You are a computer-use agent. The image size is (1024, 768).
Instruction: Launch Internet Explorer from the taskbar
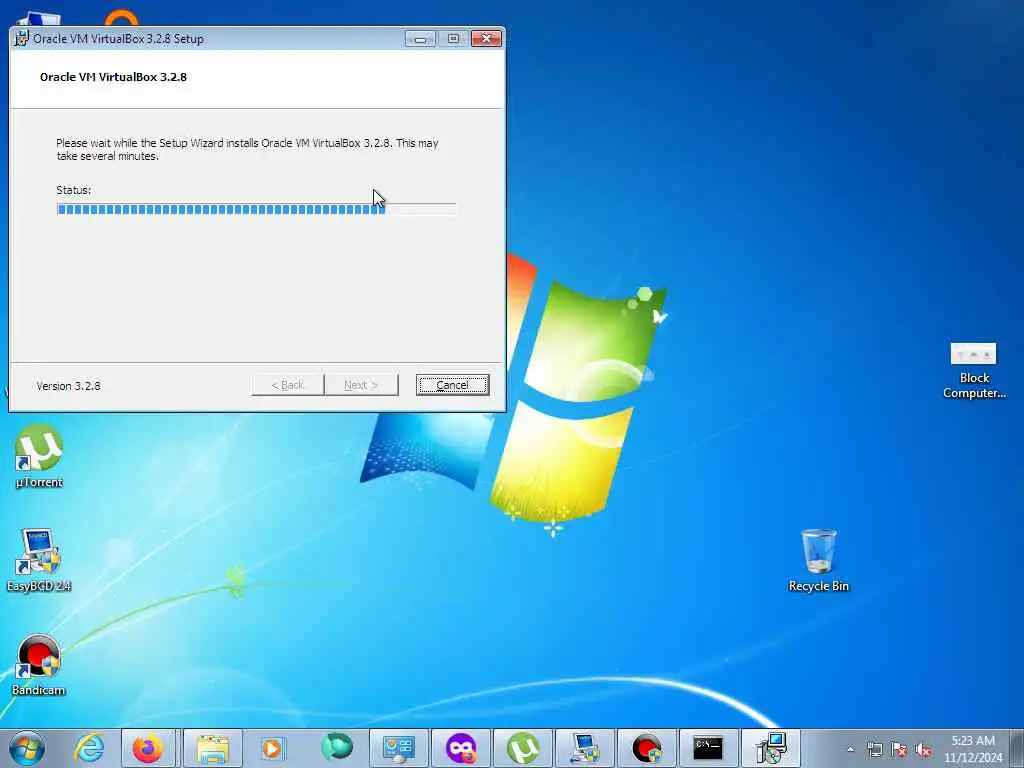pyautogui.click(x=89, y=748)
